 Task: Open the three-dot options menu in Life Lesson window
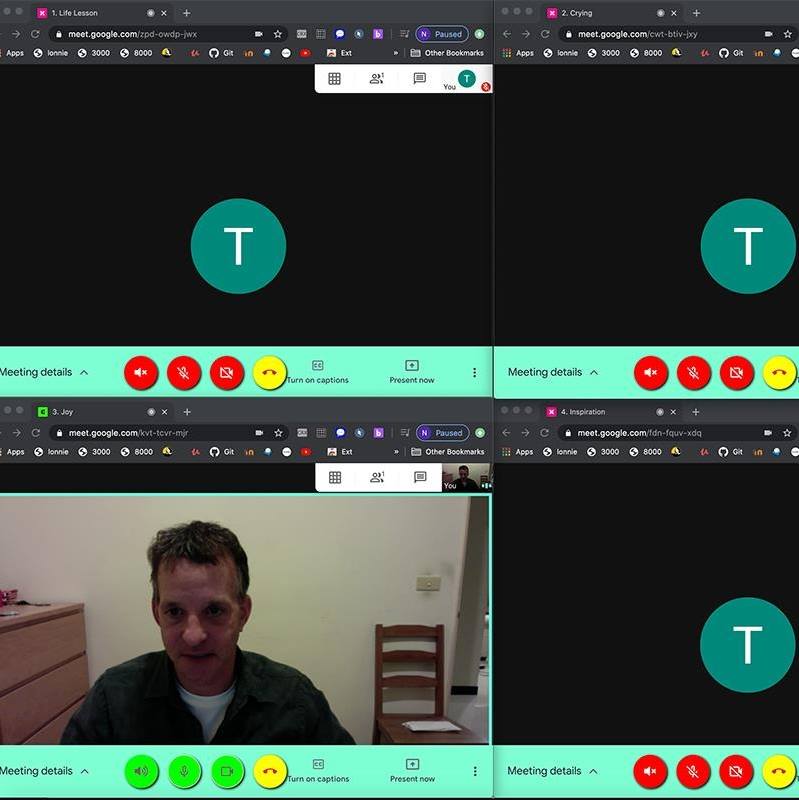pyautogui.click(x=475, y=372)
